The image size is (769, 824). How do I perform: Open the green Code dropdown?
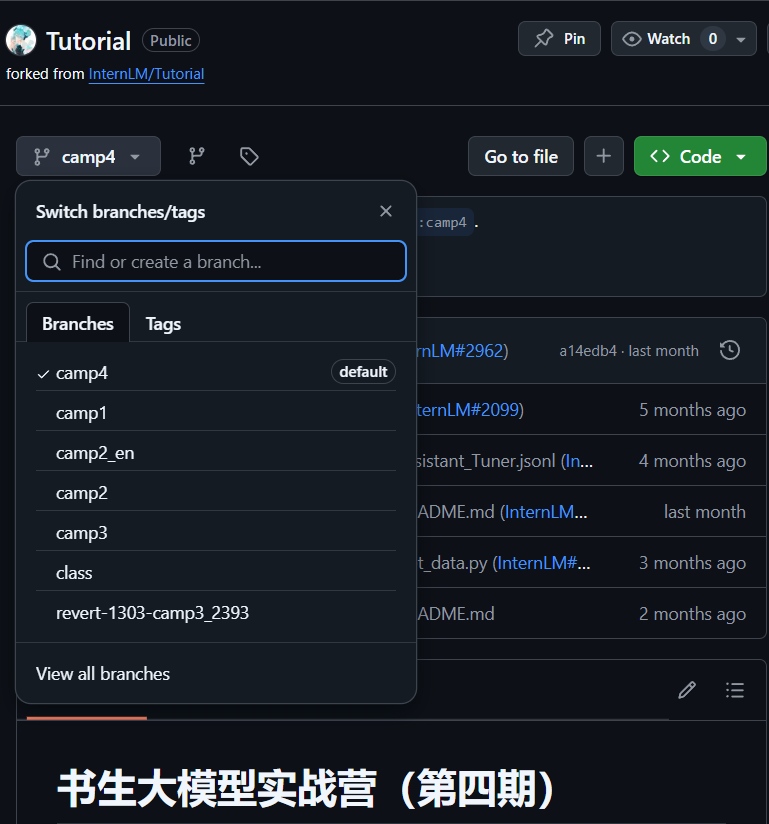point(700,156)
